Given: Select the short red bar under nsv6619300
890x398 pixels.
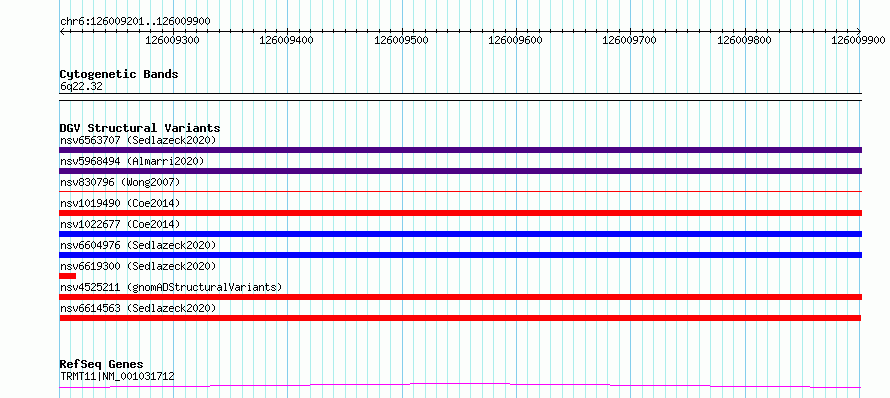Looking at the screenshot, I should point(68,276).
